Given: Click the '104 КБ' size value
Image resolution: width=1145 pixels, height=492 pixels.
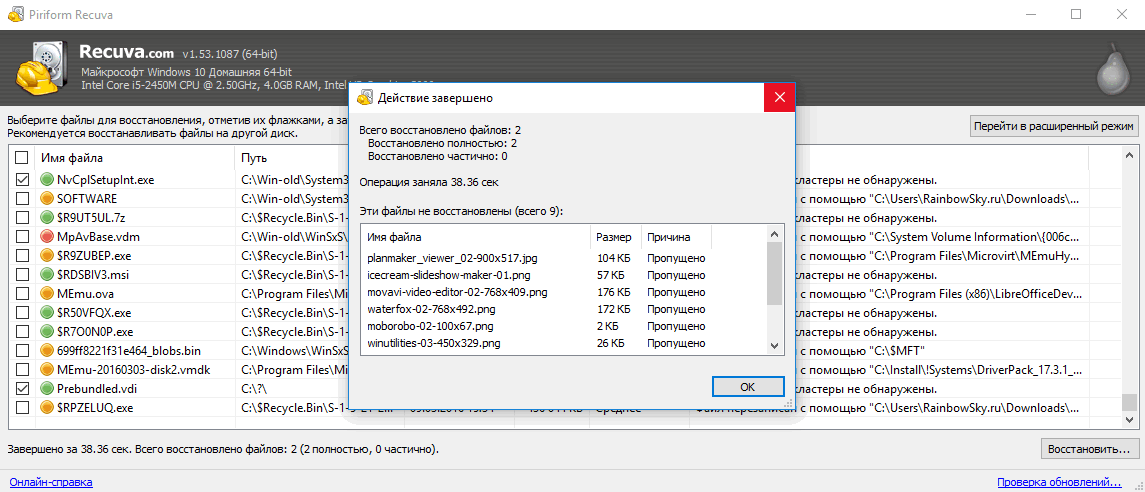Looking at the screenshot, I should [613, 258].
